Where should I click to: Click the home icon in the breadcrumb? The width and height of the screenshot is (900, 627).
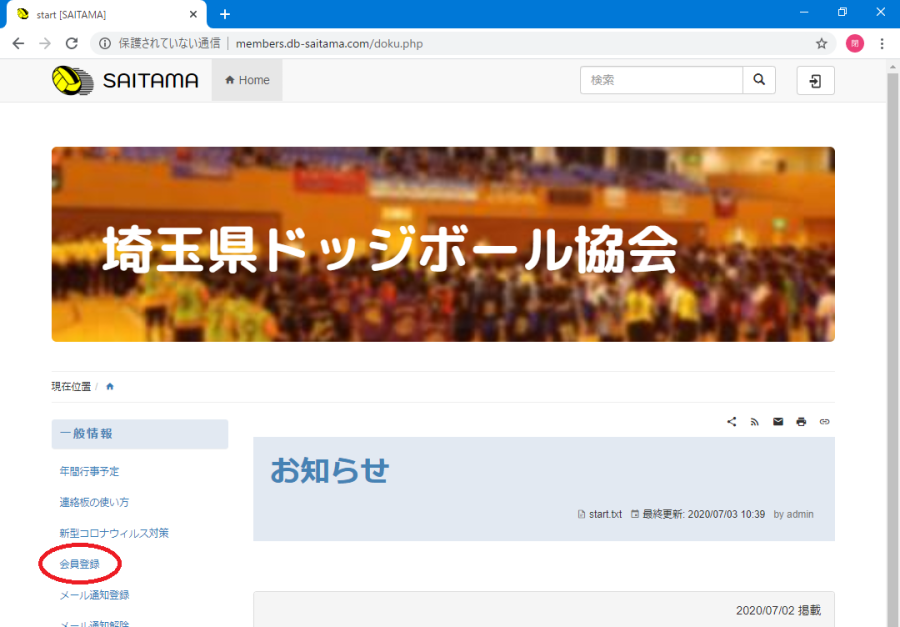point(110,387)
